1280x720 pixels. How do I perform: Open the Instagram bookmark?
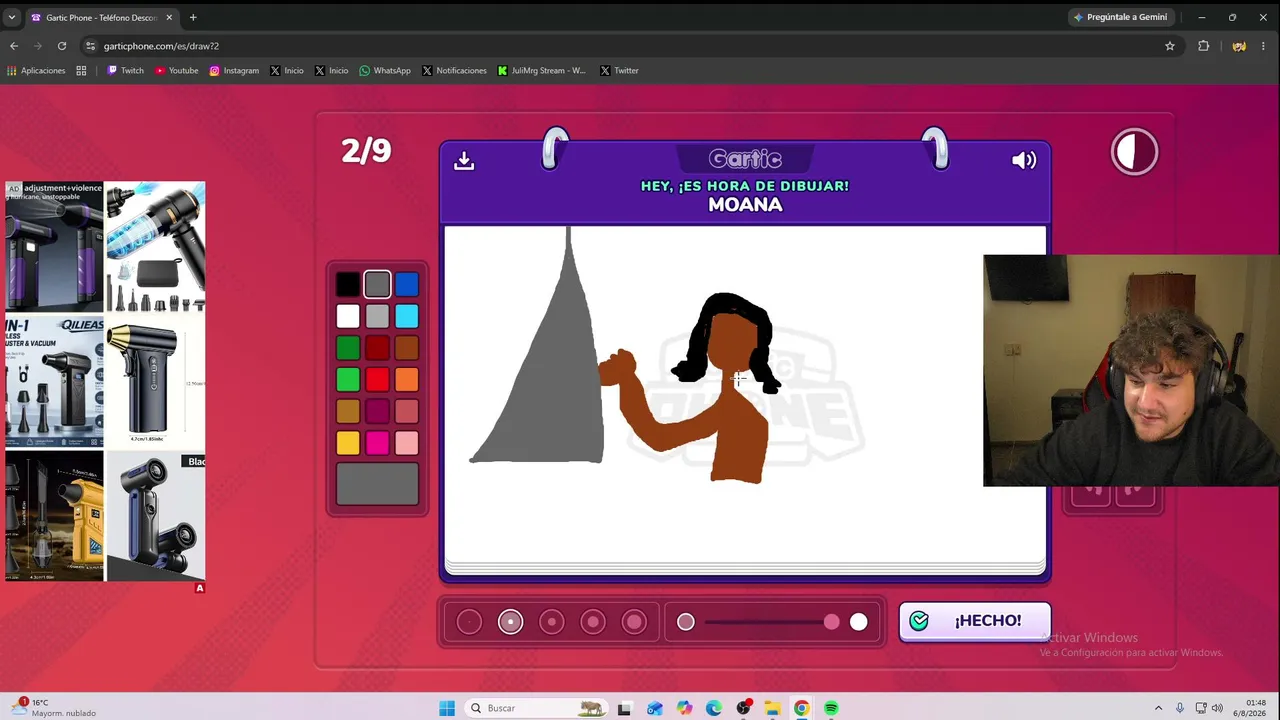[234, 71]
